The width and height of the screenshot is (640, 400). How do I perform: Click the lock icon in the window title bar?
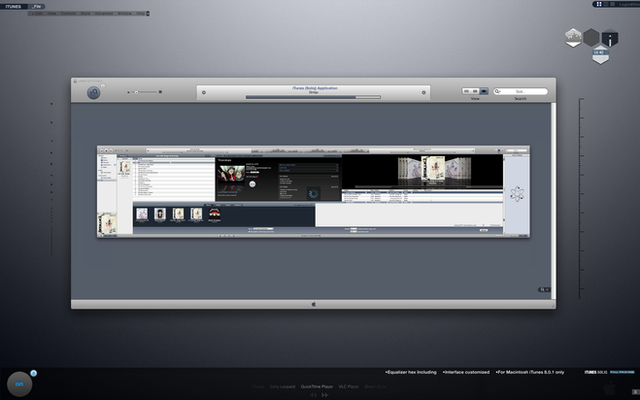[x=75, y=81]
